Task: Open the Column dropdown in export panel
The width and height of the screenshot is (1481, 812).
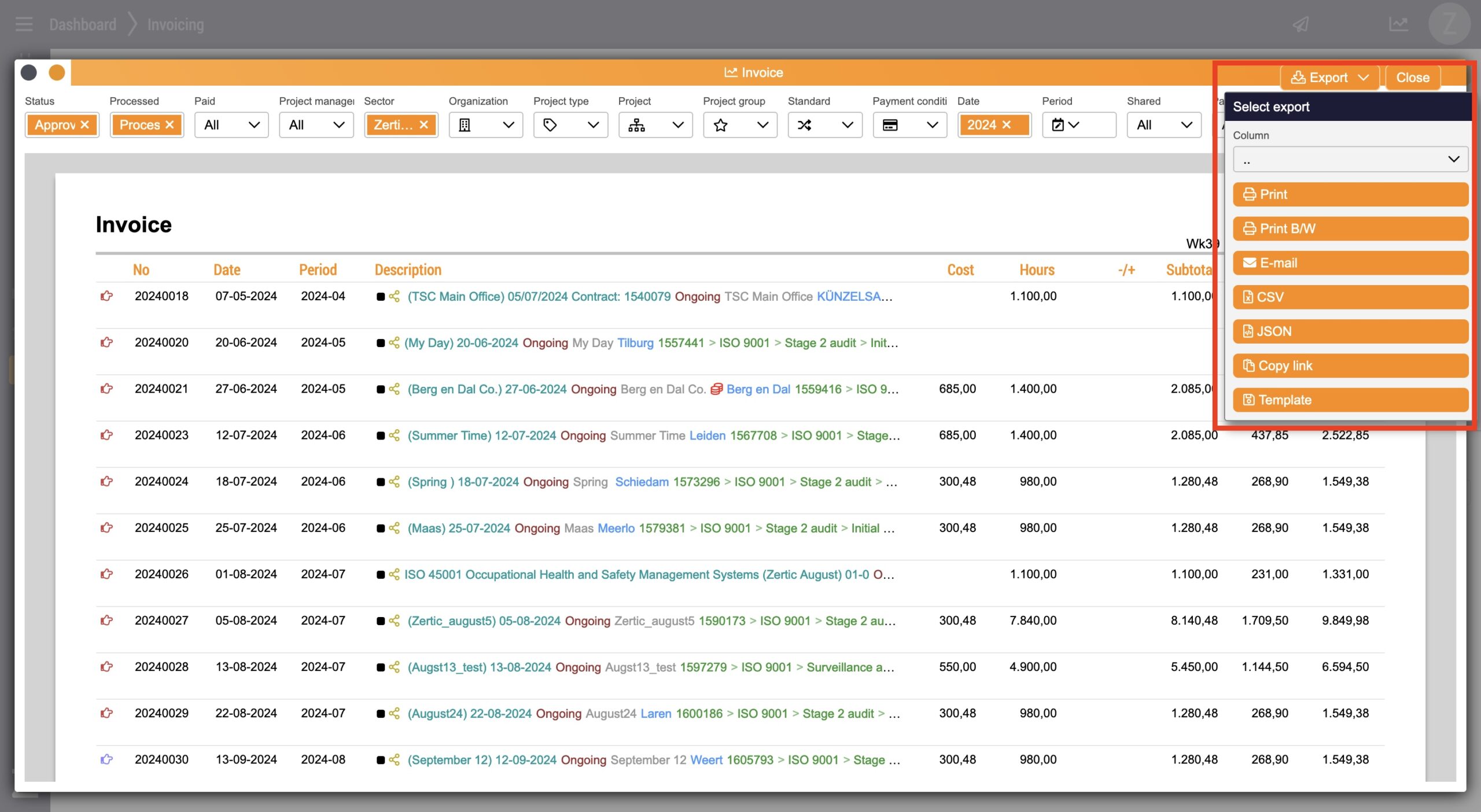Action: [x=1350, y=160]
